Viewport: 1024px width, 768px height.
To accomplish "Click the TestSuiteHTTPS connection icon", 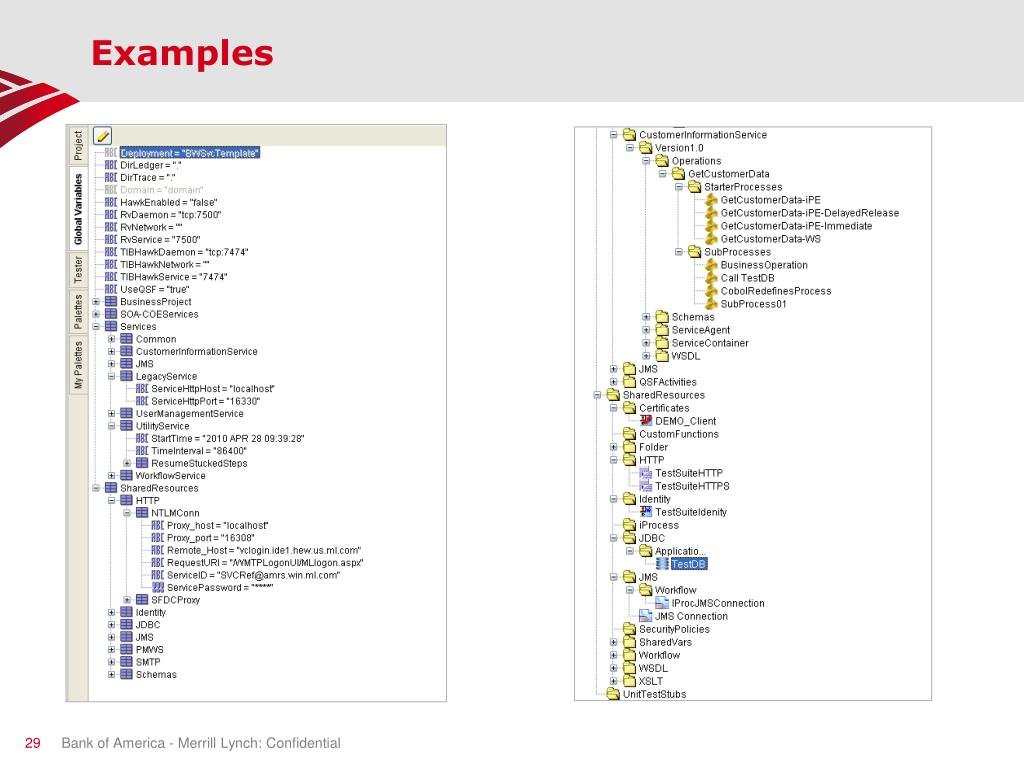I will [646, 486].
